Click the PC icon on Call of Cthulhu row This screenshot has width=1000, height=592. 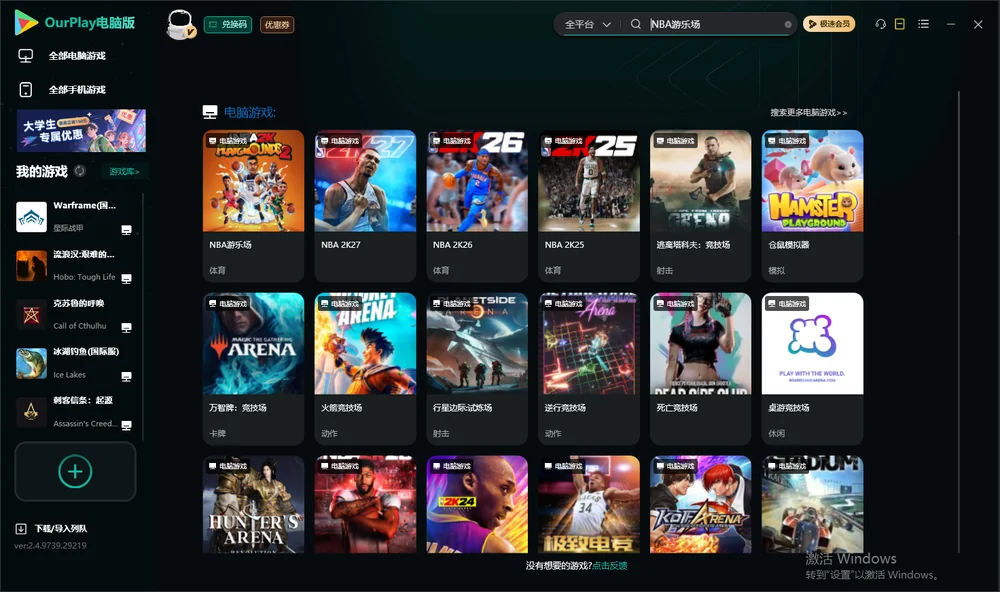pos(126,327)
